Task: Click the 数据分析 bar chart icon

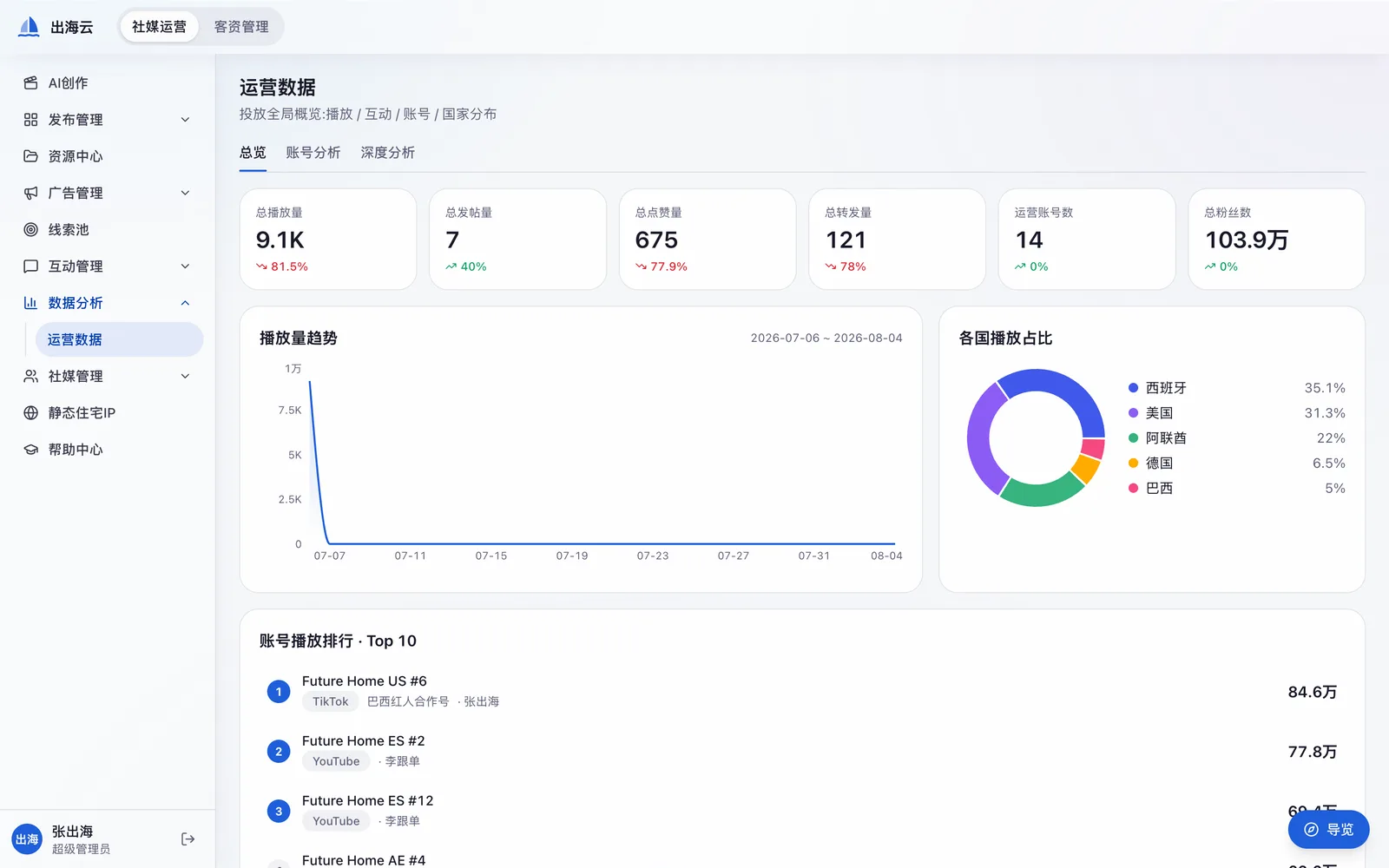Action: coord(30,303)
